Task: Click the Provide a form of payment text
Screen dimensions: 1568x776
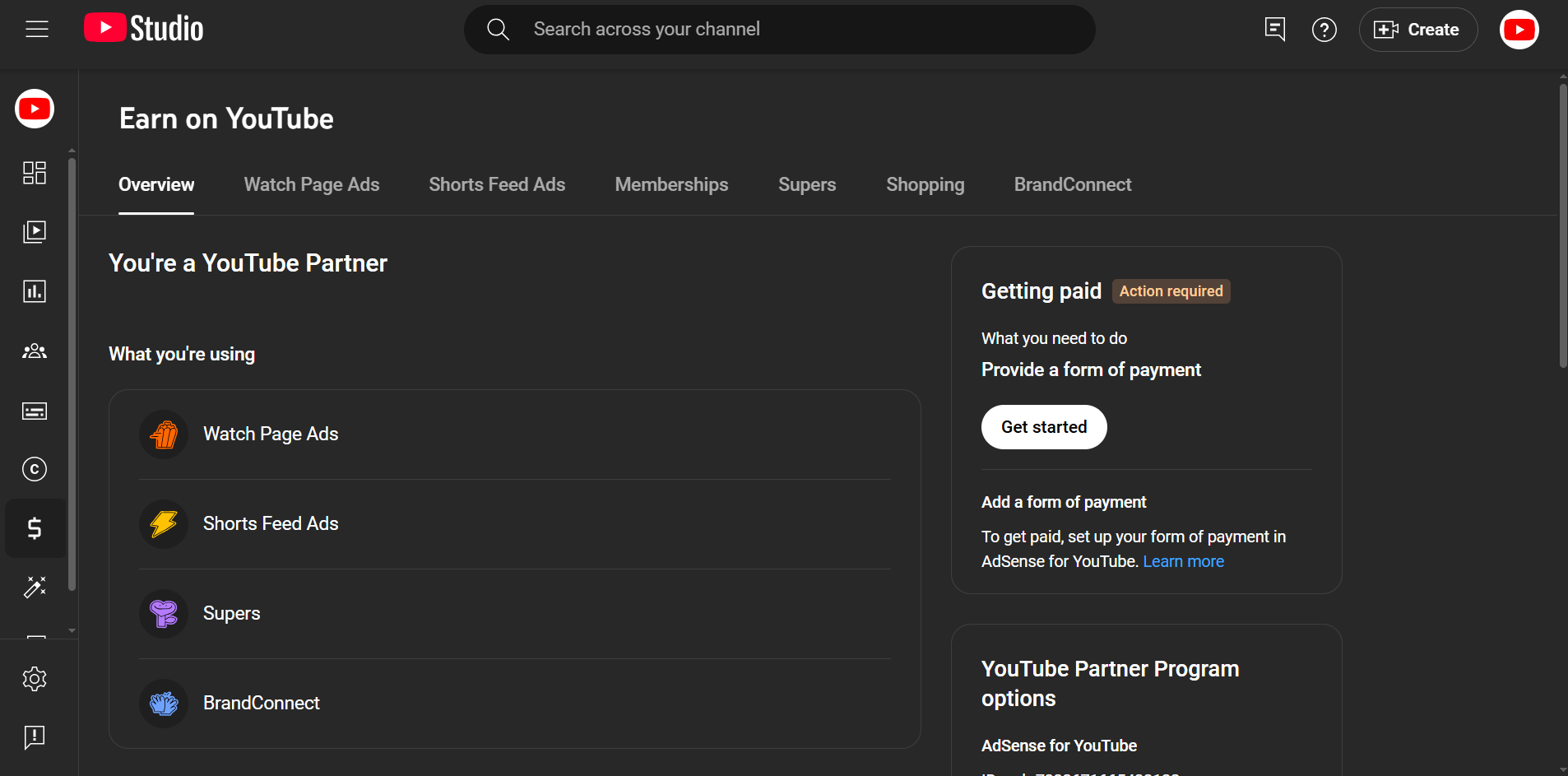Action: [1091, 370]
